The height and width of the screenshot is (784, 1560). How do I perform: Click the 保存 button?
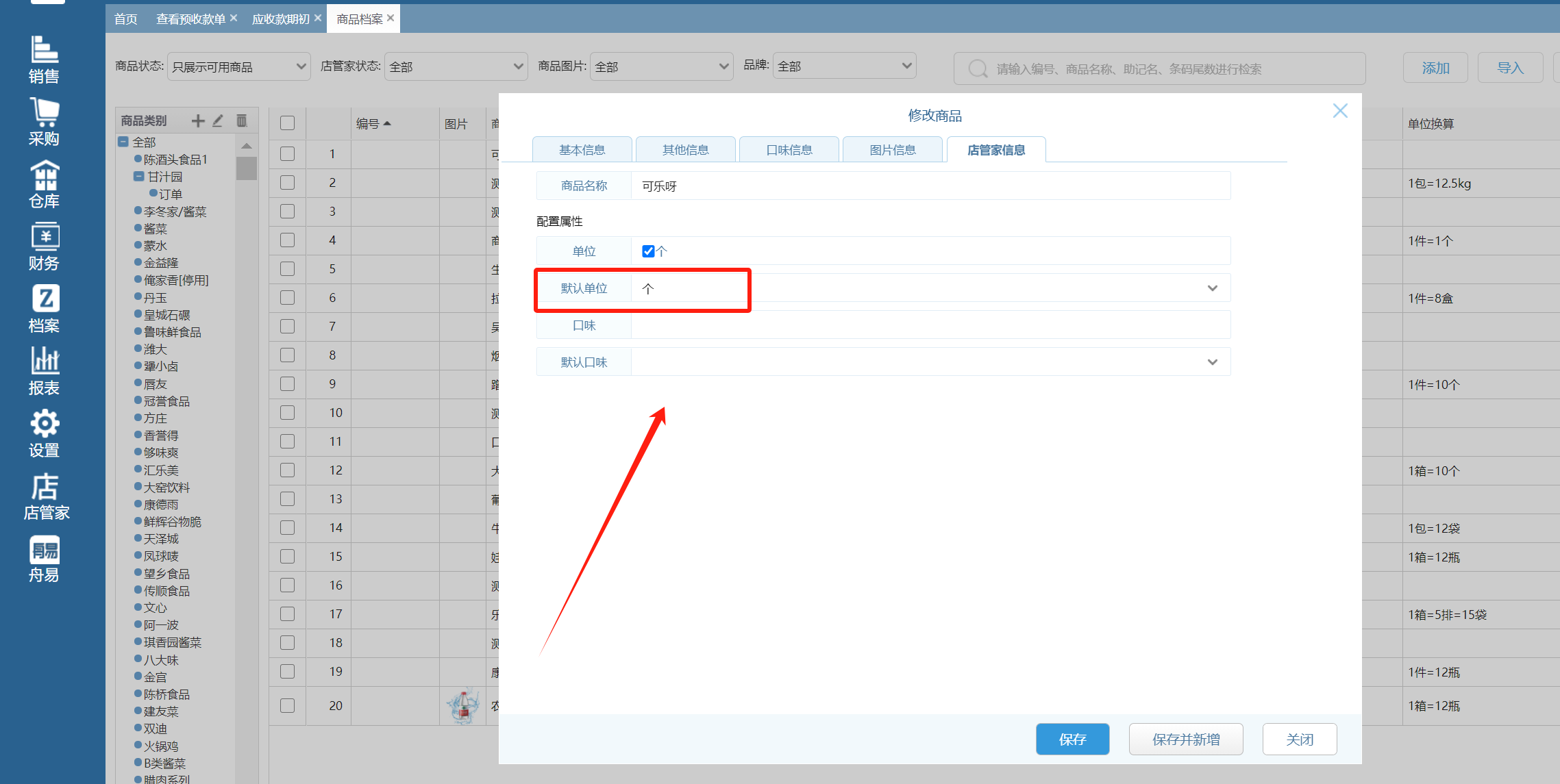coord(1072,739)
